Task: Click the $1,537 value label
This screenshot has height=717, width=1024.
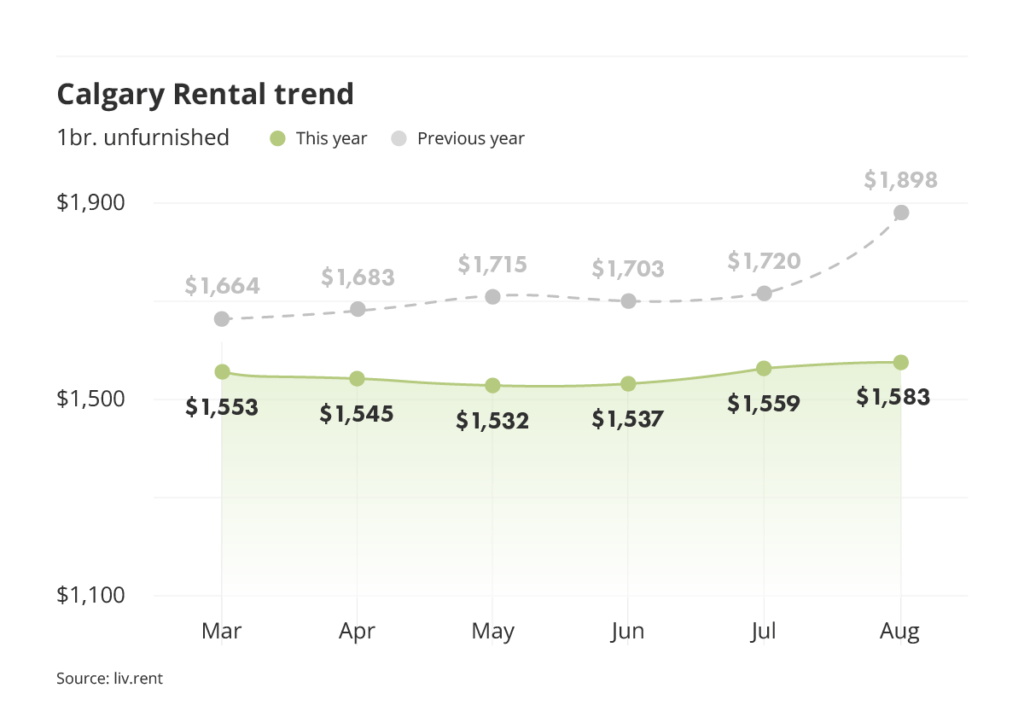Action: tap(628, 419)
